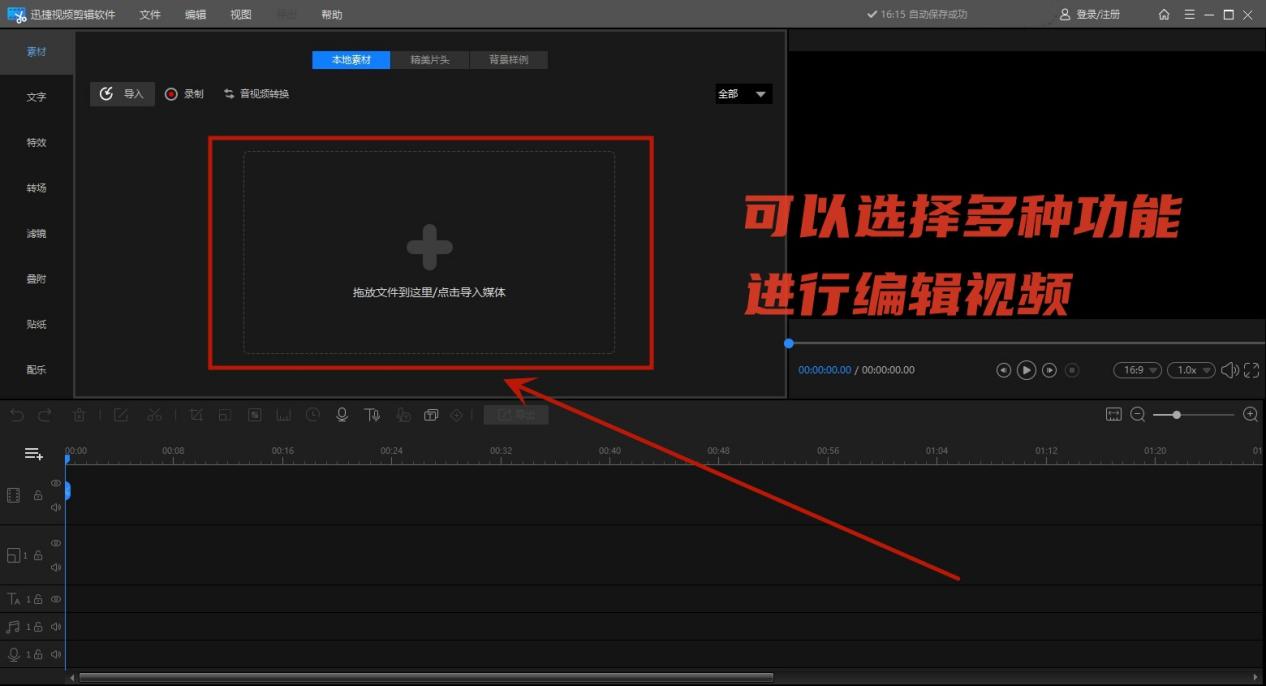Start voice-over with the microphone icon
The image size is (1266, 686).
pyautogui.click(x=342, y=415)
